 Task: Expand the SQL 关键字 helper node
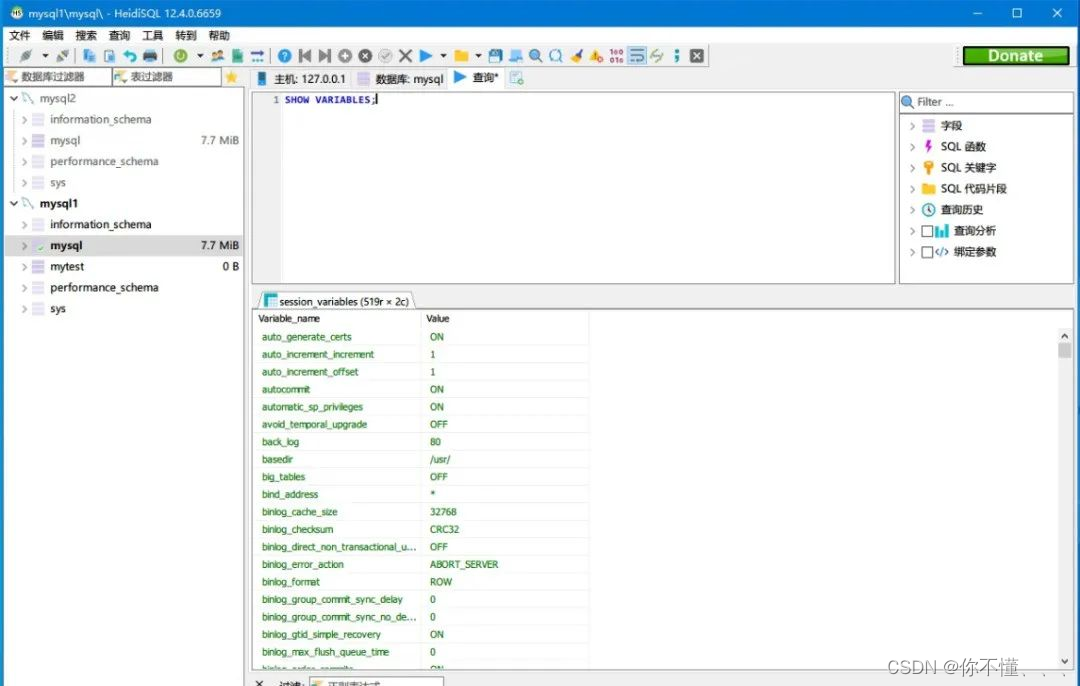pyautogui.click(x=912, y=168)
